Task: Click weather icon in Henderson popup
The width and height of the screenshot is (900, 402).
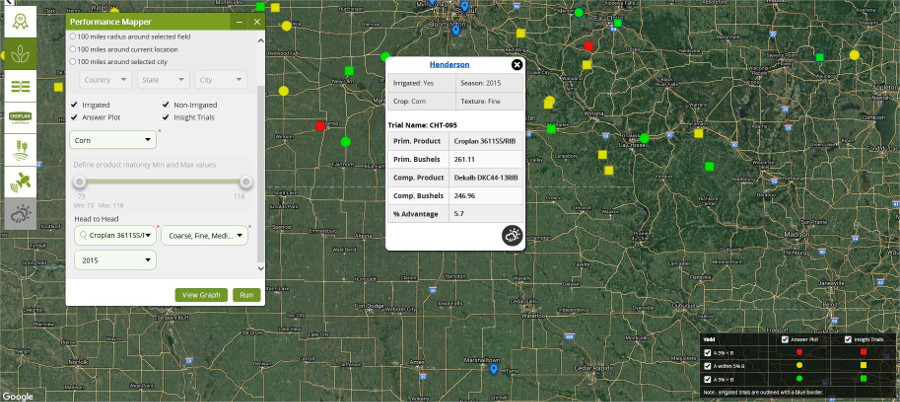Action: (512, 236)
